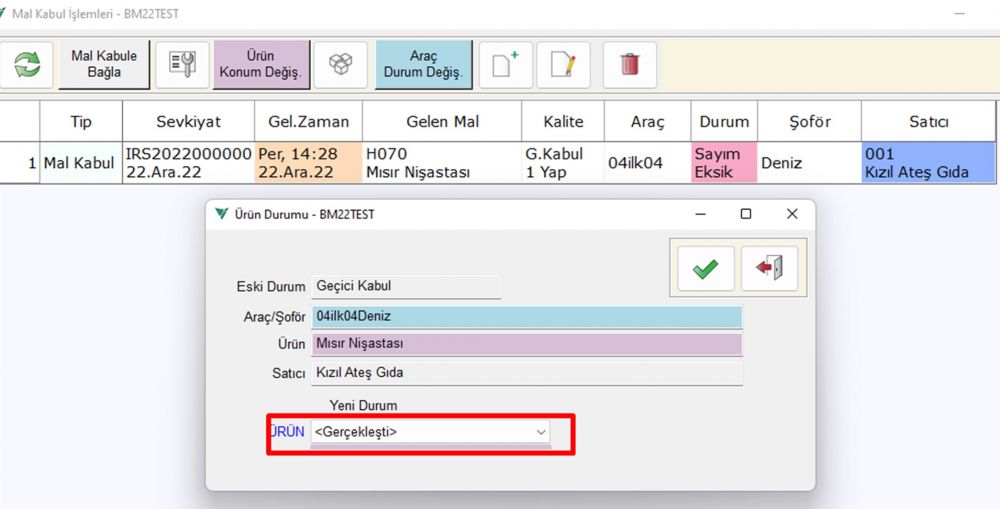1000x509 pixels.
Task: Select the Sayım Eksik status cell
Action: point(723,163)
